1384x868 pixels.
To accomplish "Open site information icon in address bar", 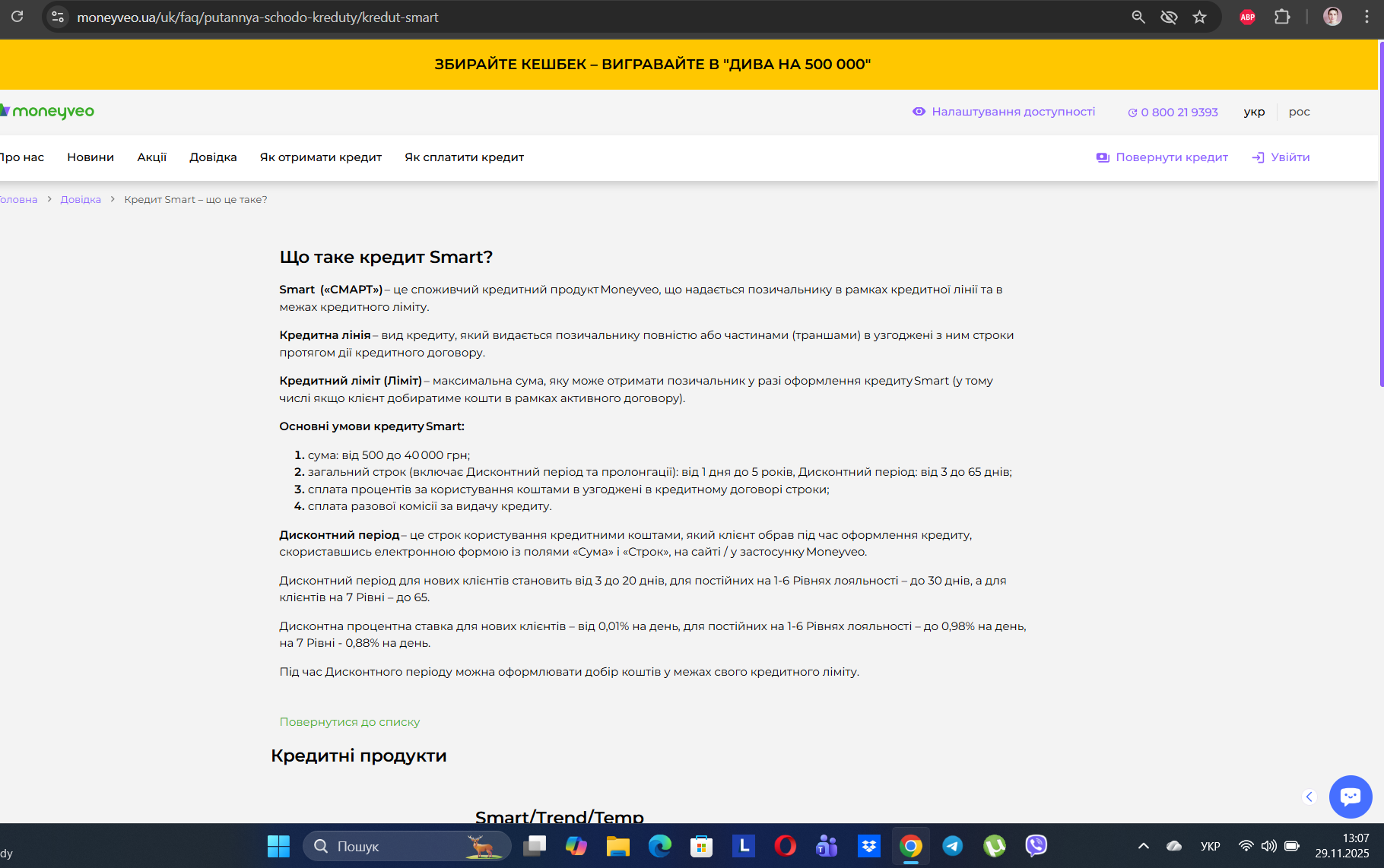I will click(x=58, y=17).
